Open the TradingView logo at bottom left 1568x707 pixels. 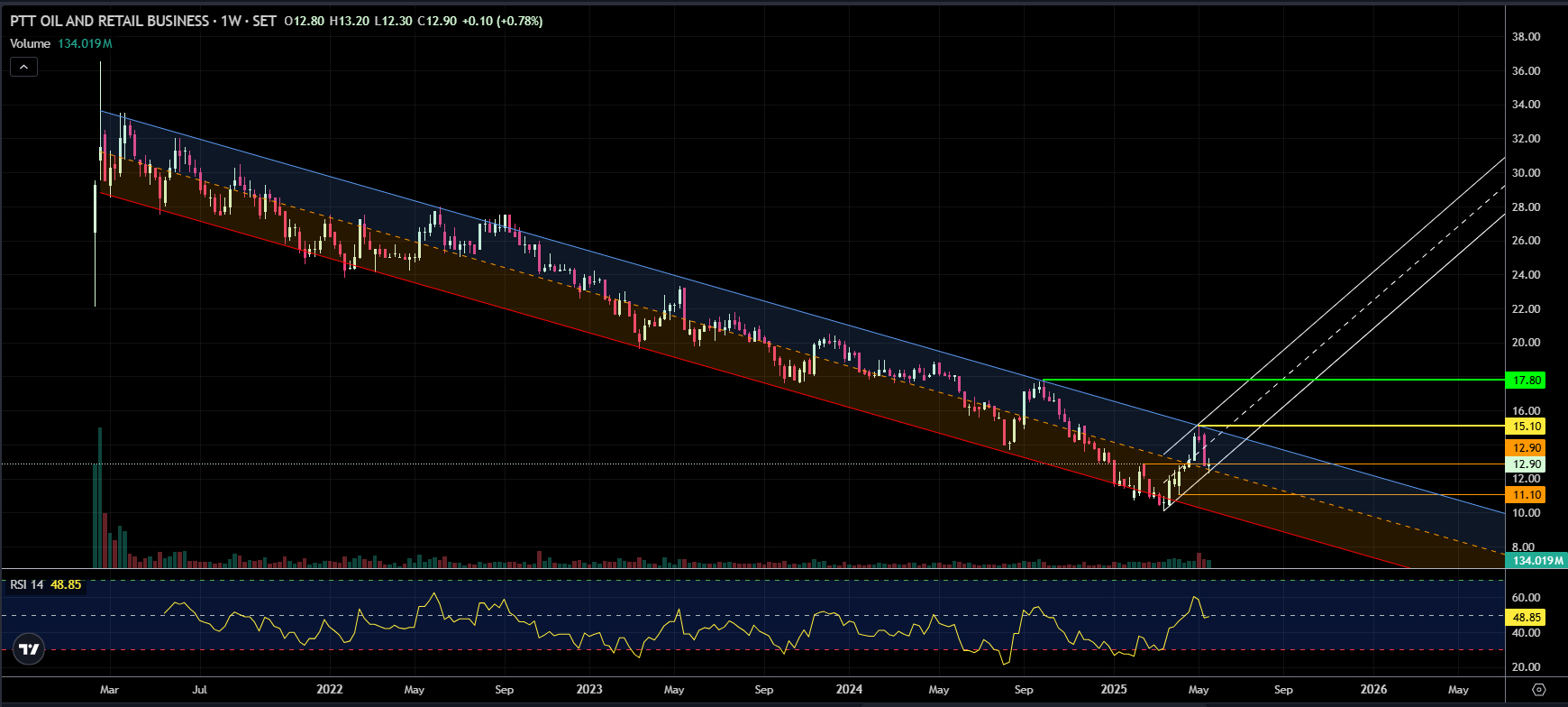(x=29, y=649)
